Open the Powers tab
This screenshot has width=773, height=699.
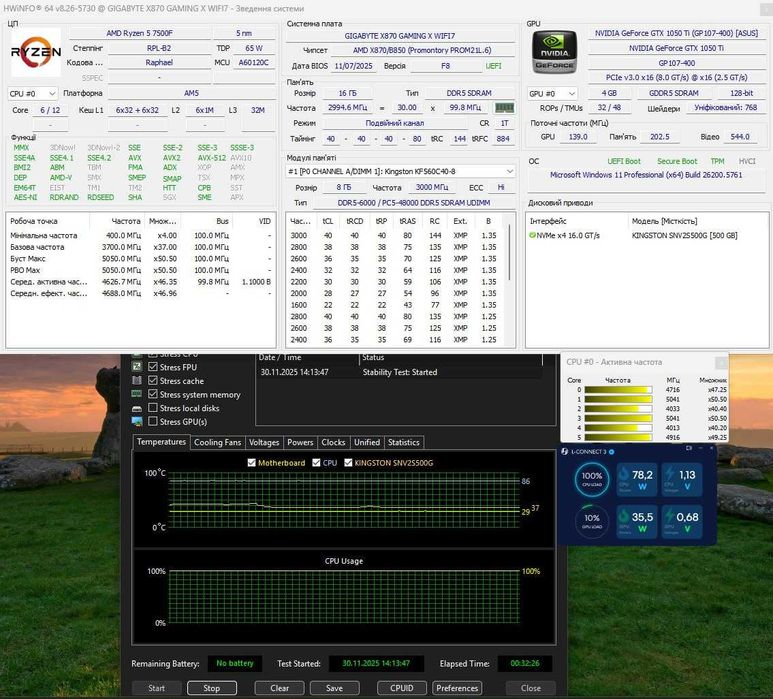300,442
